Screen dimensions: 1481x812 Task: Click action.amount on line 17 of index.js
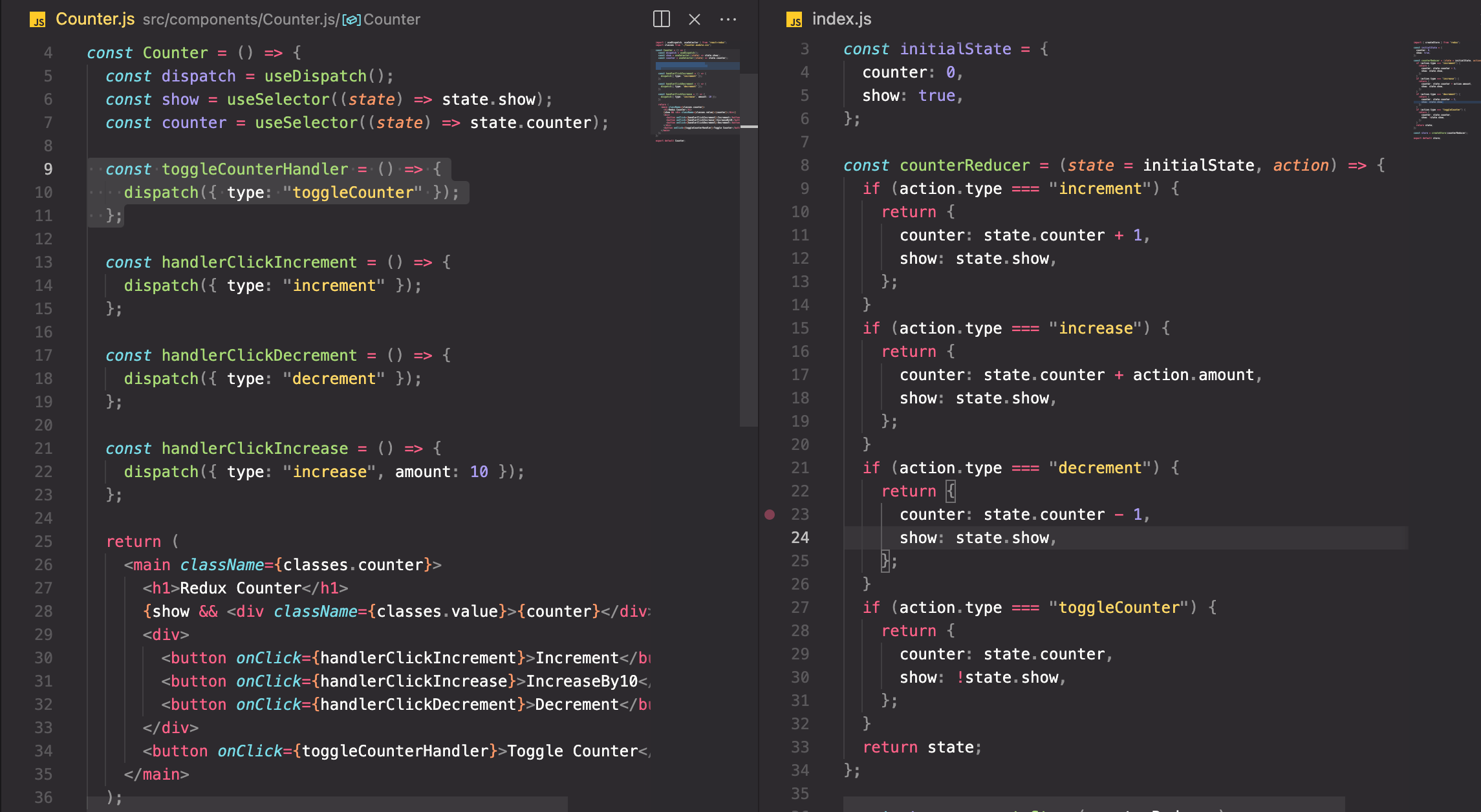coord(1193,375)
